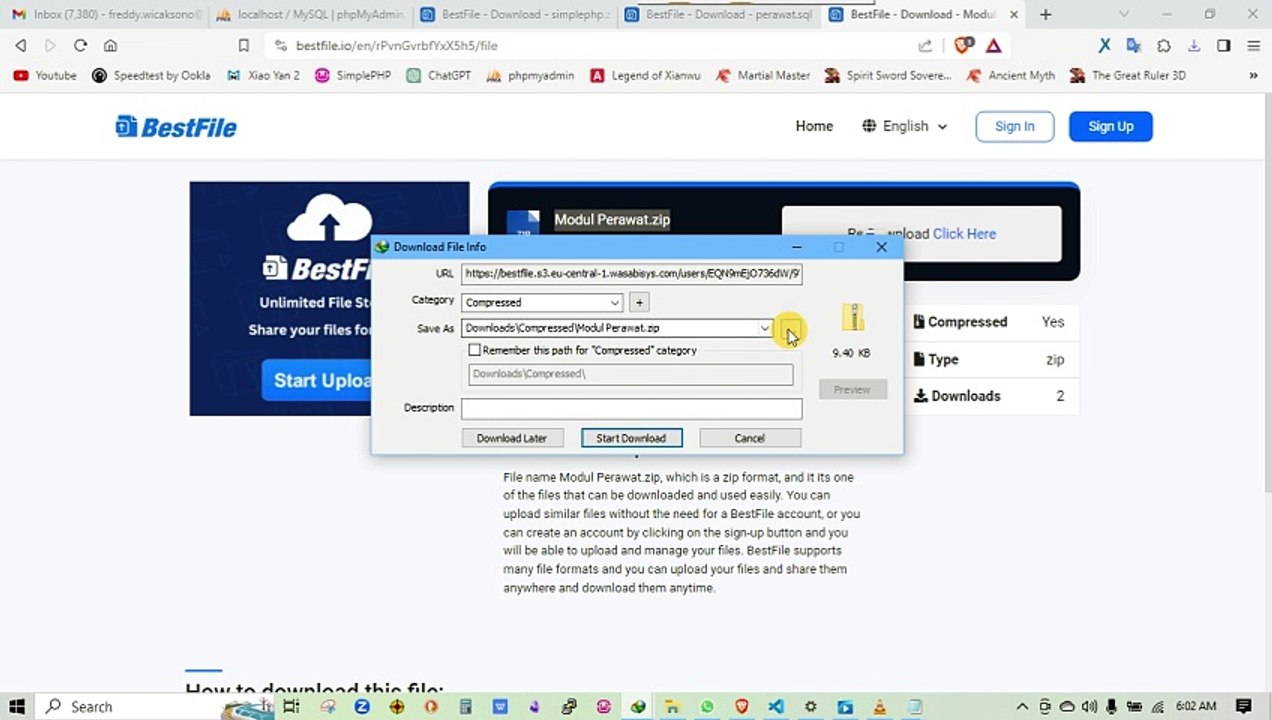Open Brave Shields lion icon
This screenshot has height=720, width=1272.
(x=963, y=45)
